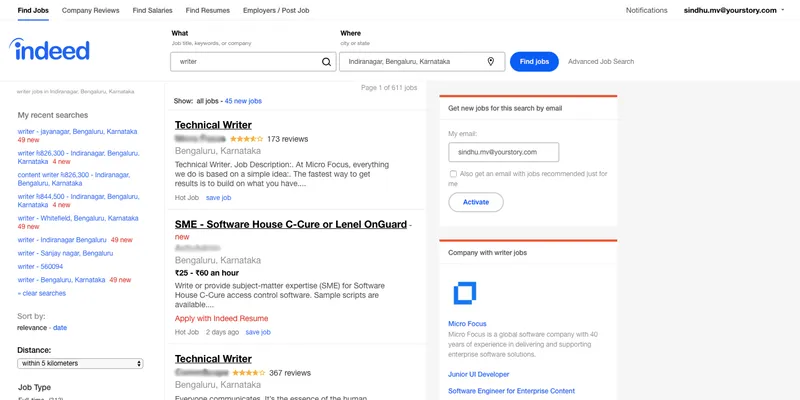Click the star rating for 367 reviews
The height and width of the screenshot is (400, 800).
(x=247, y=373)
